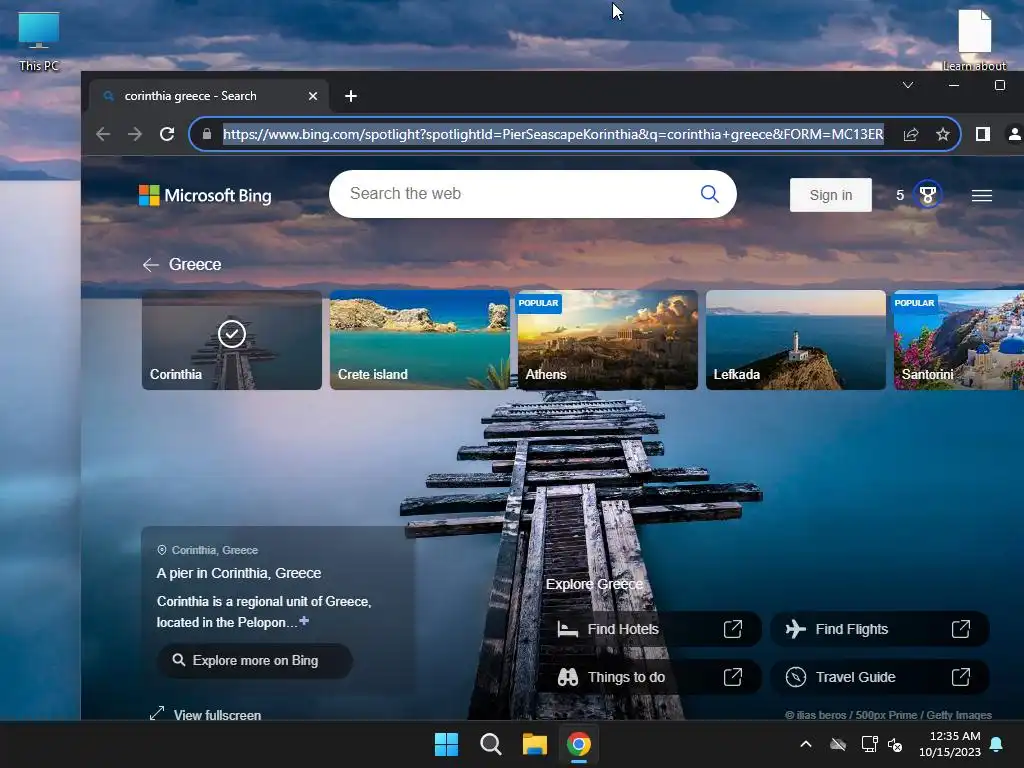Click the rewards points count 5

click(900, 195)
